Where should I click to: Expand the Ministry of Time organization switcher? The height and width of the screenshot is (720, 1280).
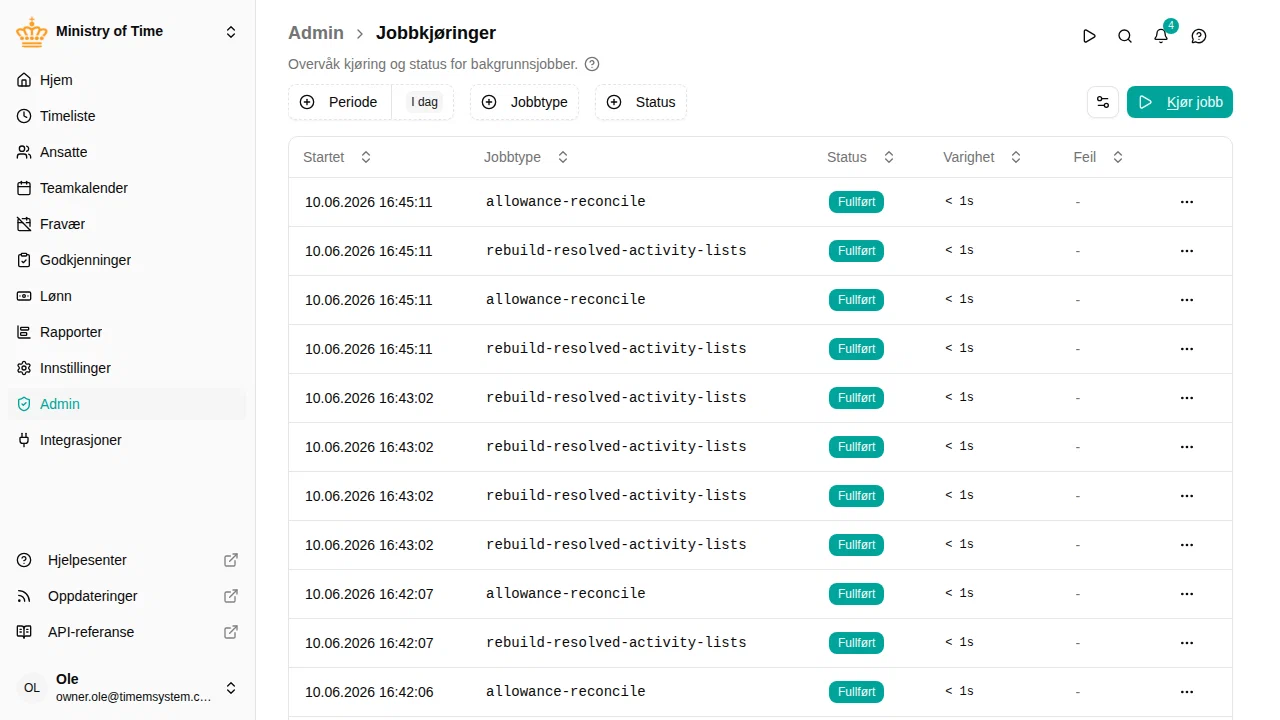(128, 32)
